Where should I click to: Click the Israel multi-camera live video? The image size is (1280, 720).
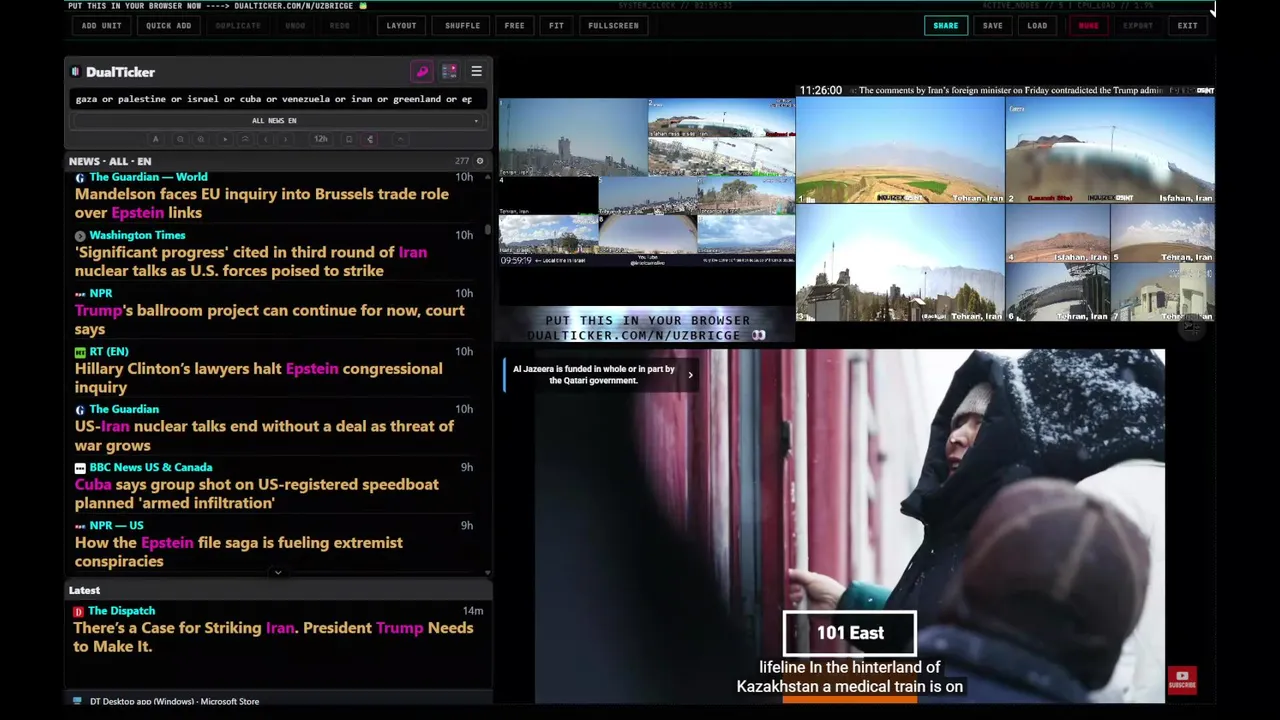(647, 181)
